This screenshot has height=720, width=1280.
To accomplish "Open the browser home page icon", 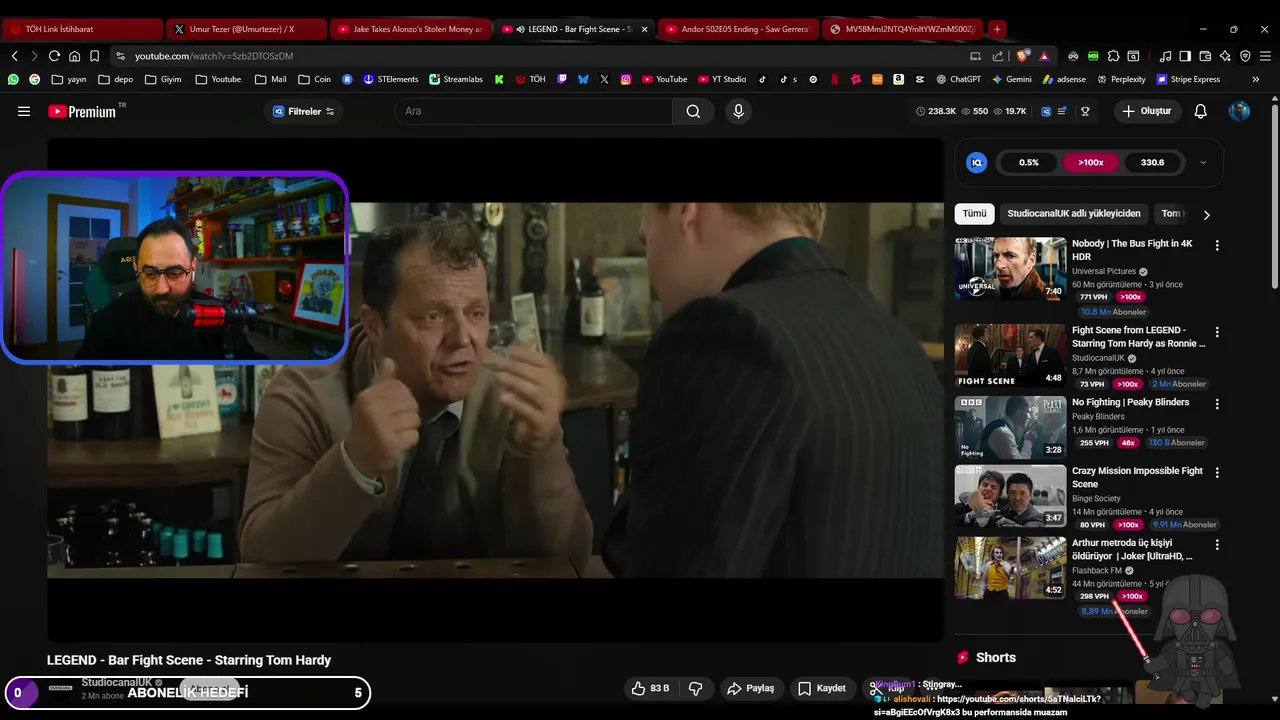I will coord(74,56).
